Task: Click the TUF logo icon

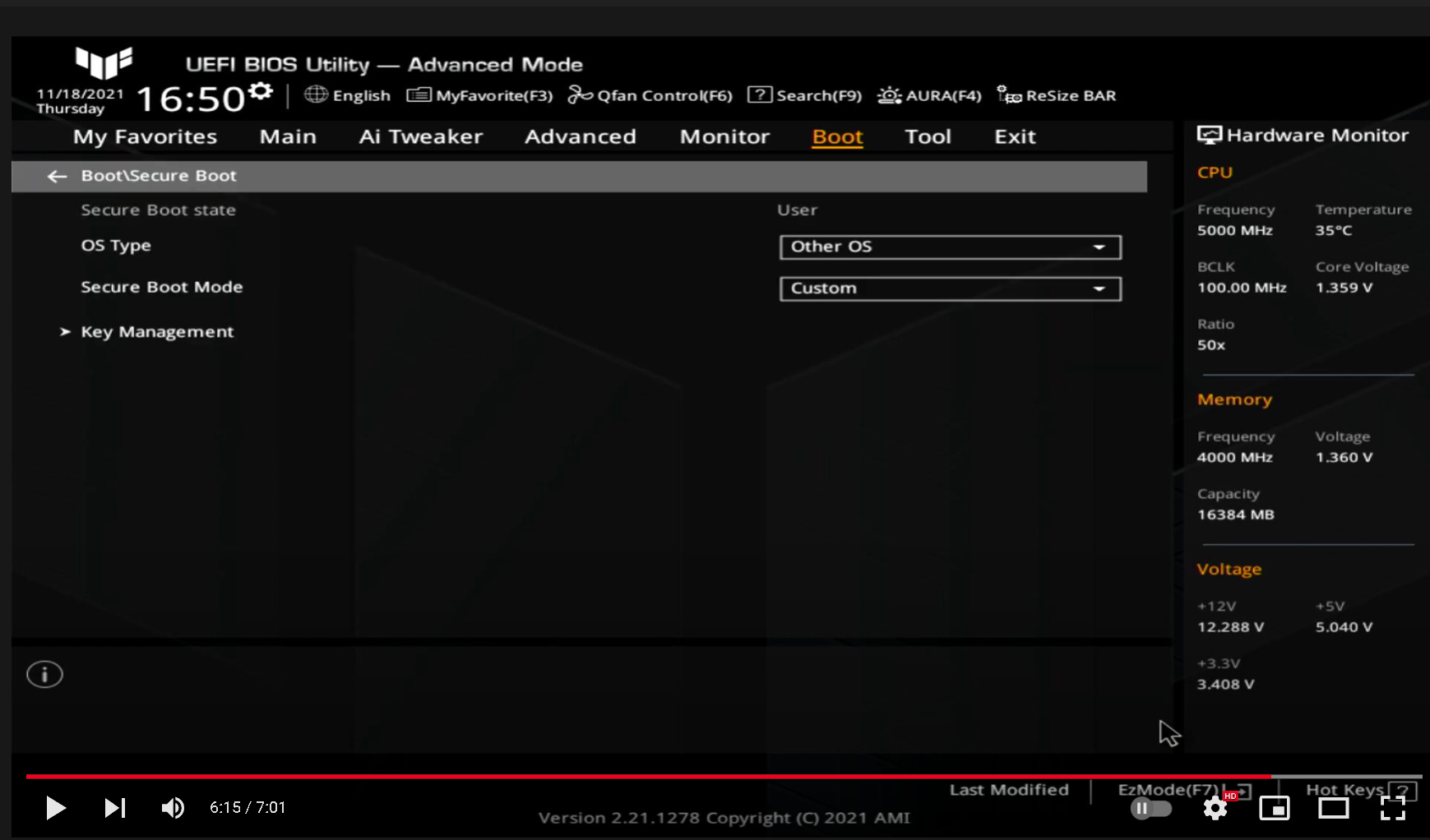Action: point(104,62)
